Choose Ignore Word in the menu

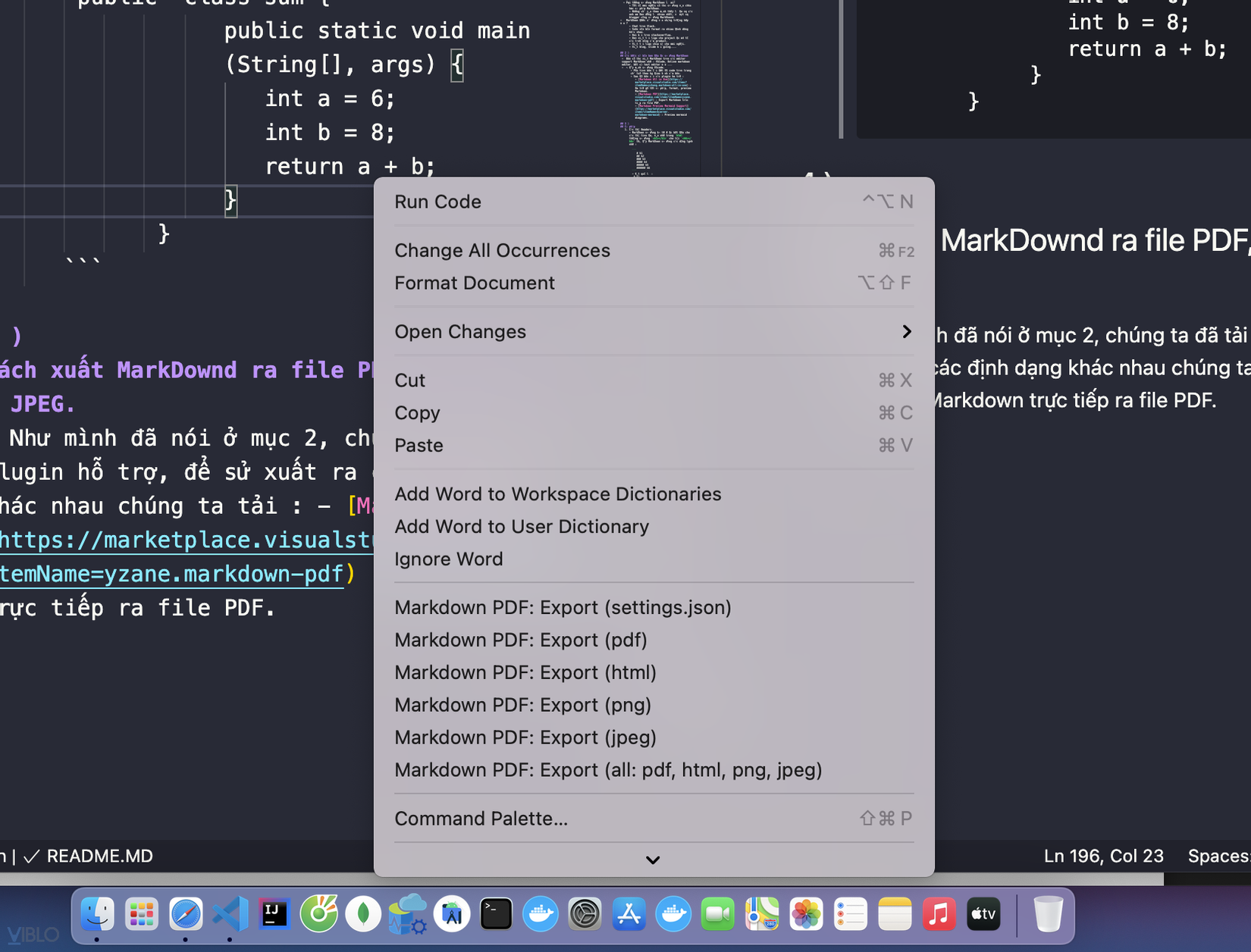tap(654, 559)
